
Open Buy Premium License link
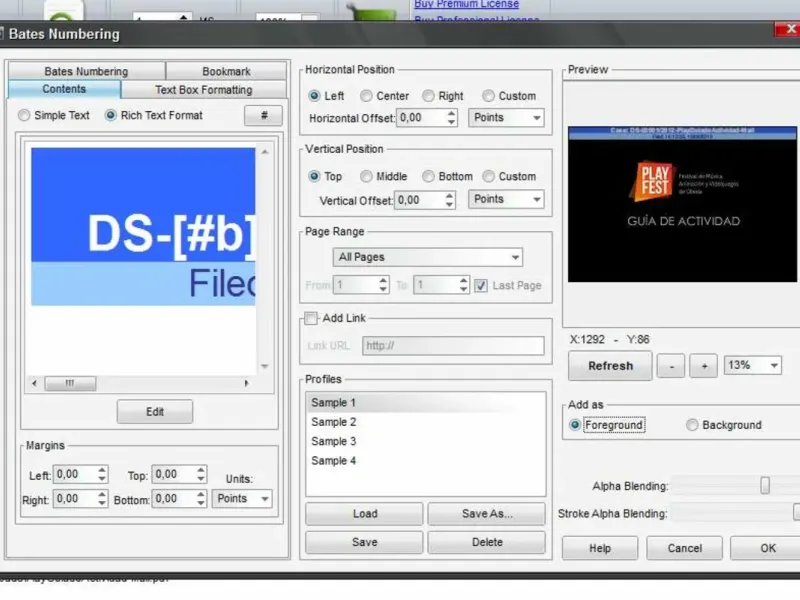click(466, 4)
